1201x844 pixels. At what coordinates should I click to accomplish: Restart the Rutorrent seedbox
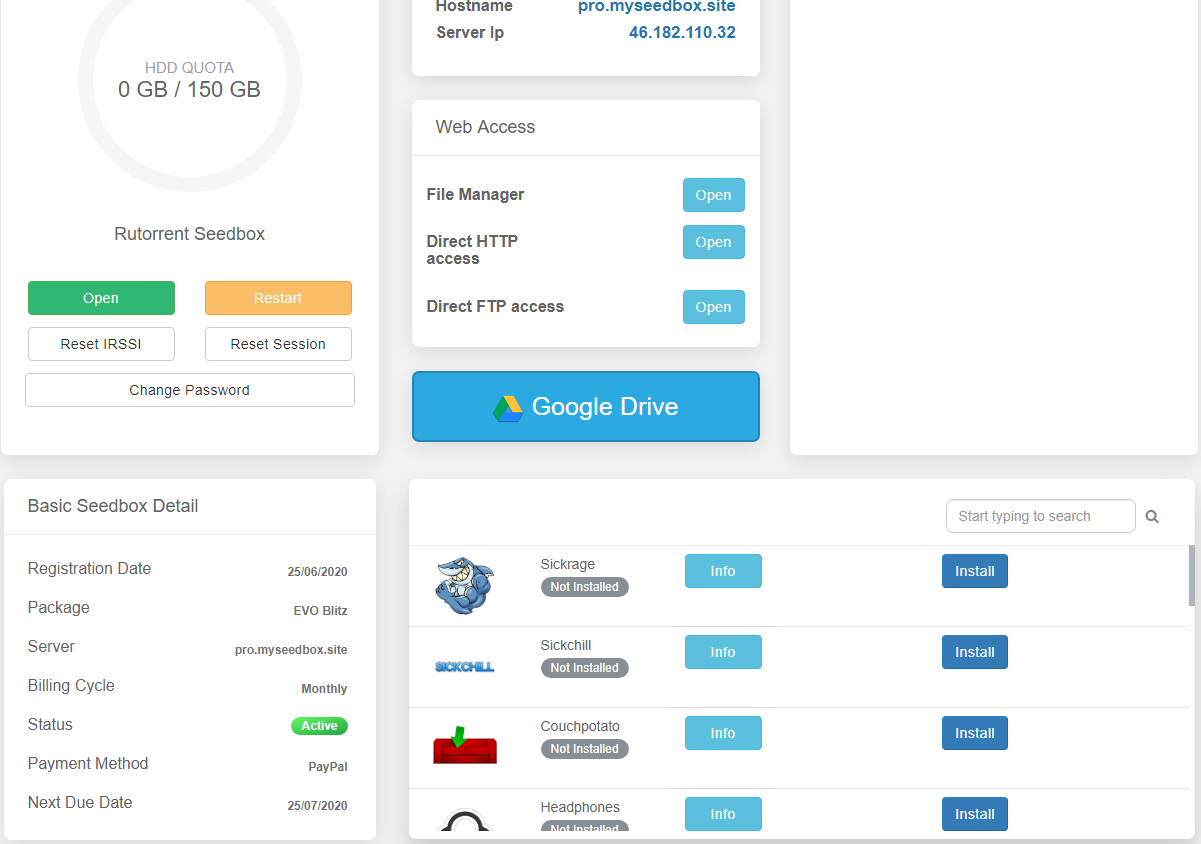278,298
